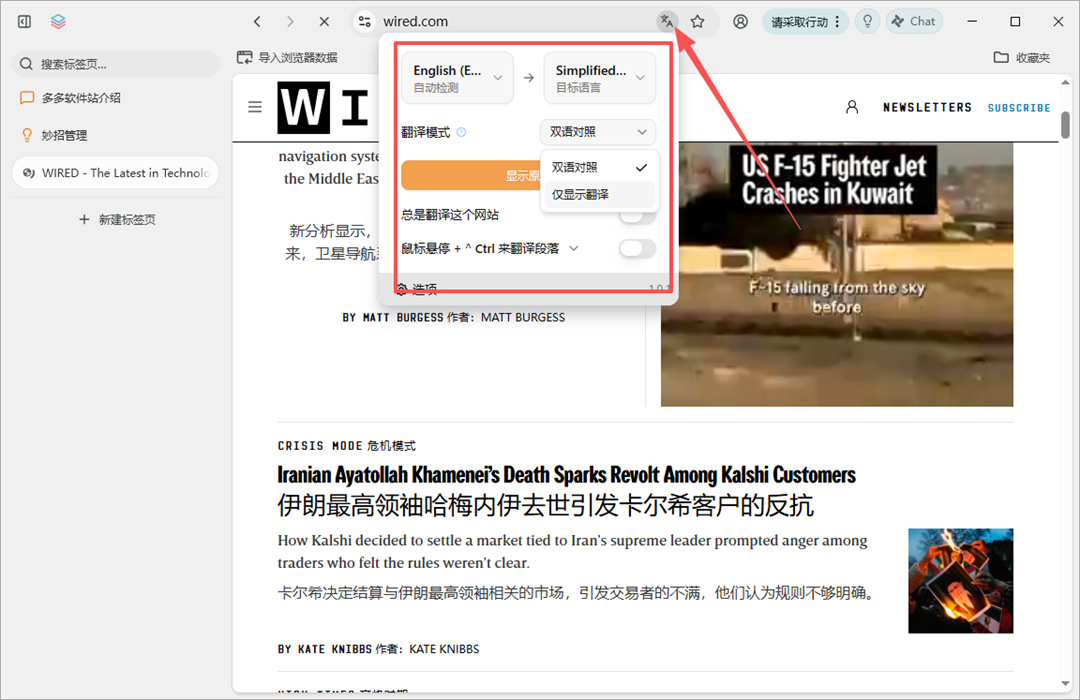Open WIRED site hamburger menu icon
This screenshot has height=700, width=1080.
coord(255,106)
